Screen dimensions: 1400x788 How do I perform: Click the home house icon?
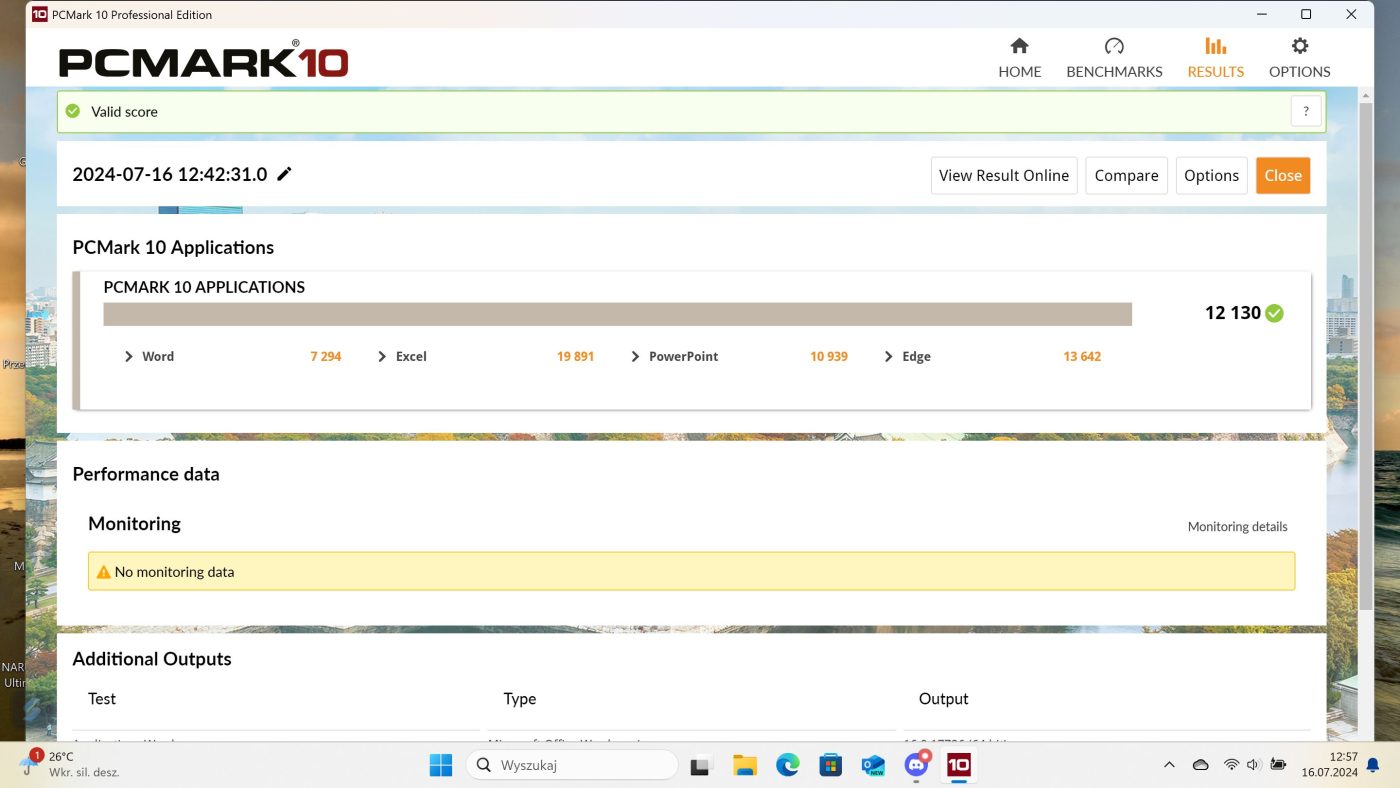point(1019,46)
